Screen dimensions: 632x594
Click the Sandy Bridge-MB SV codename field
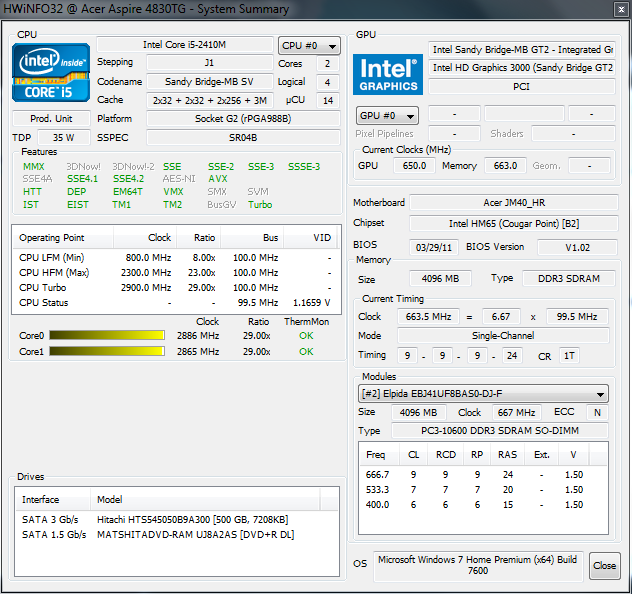pyautogui.click(x=209, y=82)
